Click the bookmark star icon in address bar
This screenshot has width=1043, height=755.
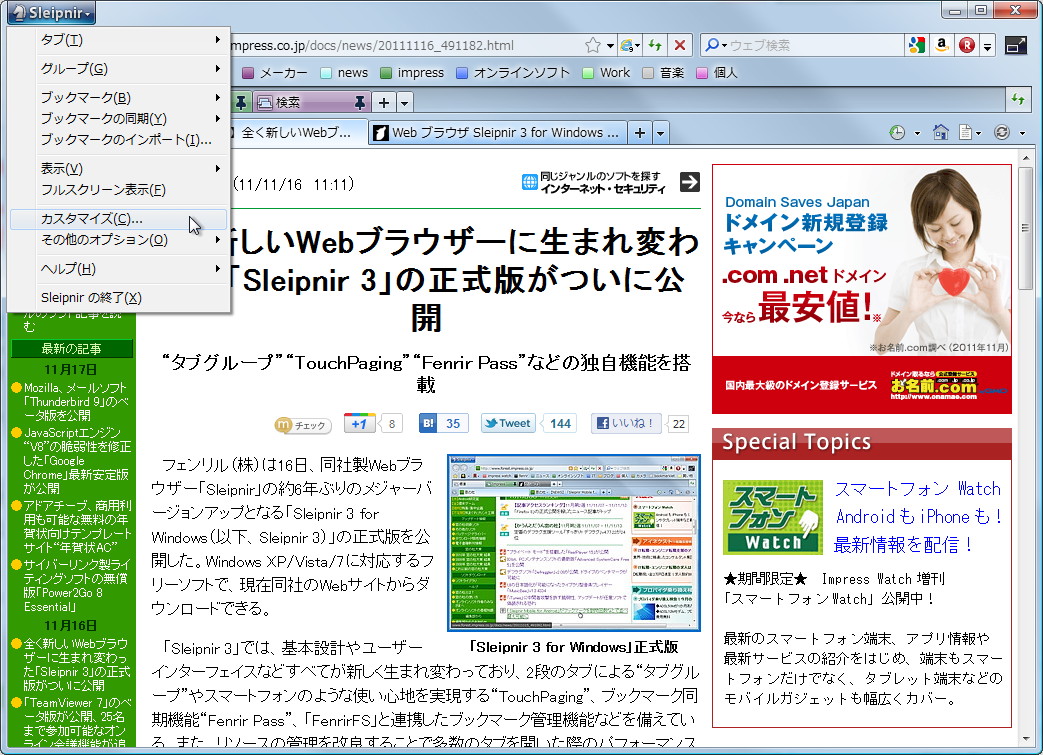592,45
